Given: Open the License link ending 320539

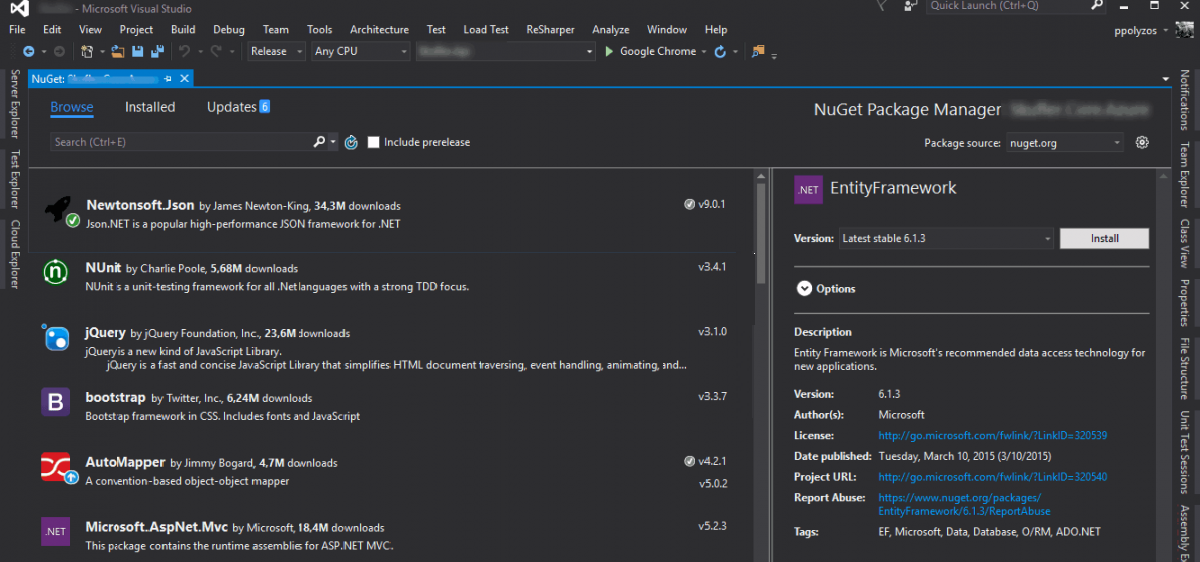Looking at the screenshot, I should pyautogui.click(x=992, y=436).
